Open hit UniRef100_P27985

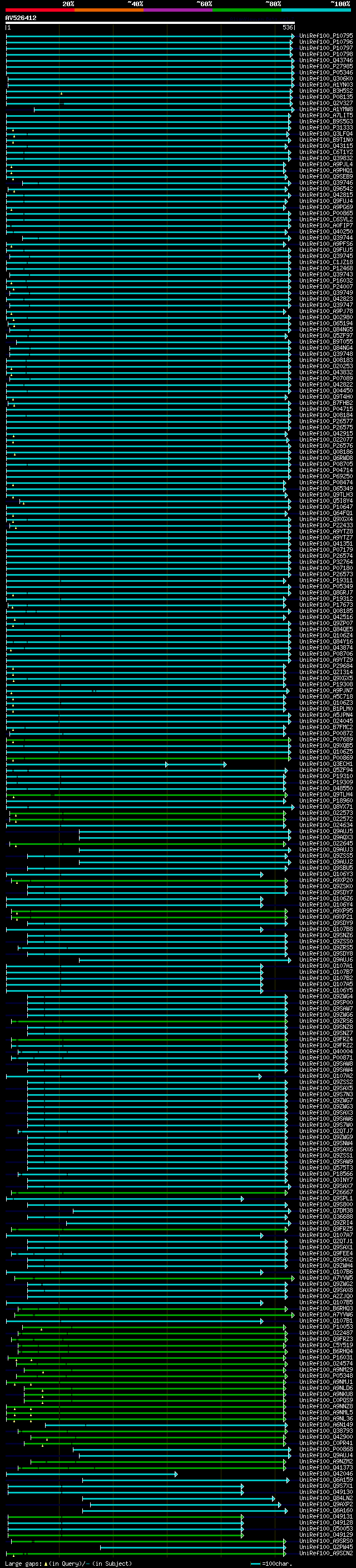click(326, 66)
